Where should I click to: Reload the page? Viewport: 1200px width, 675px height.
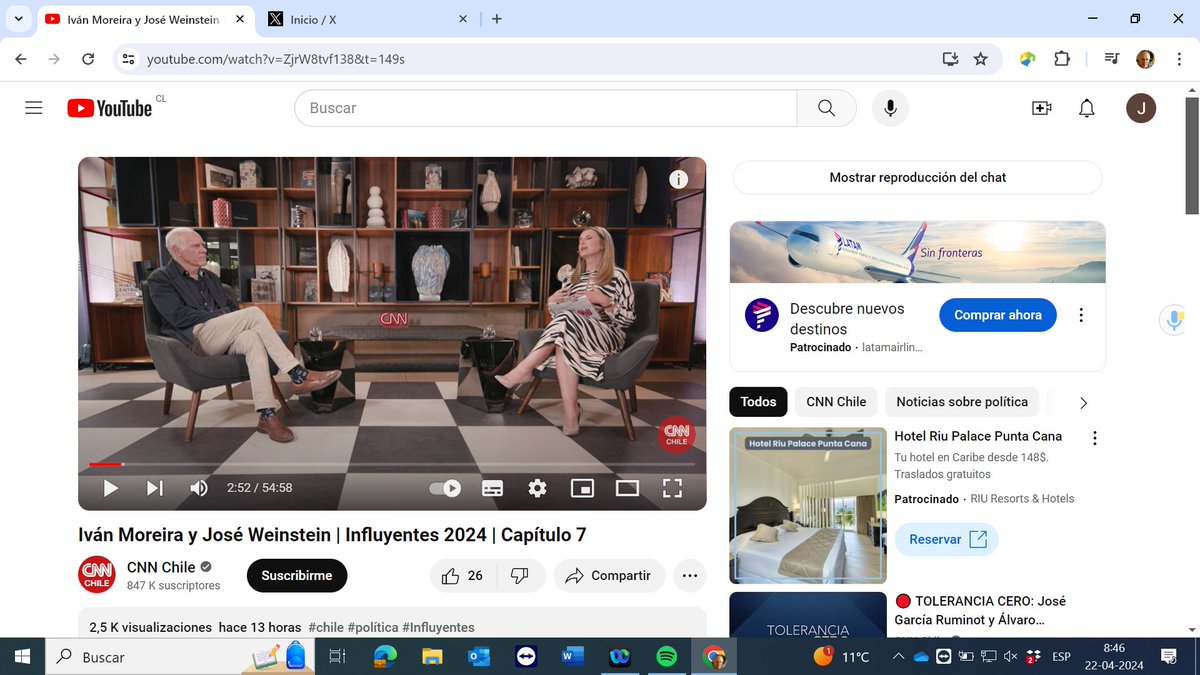coord(88,59)
